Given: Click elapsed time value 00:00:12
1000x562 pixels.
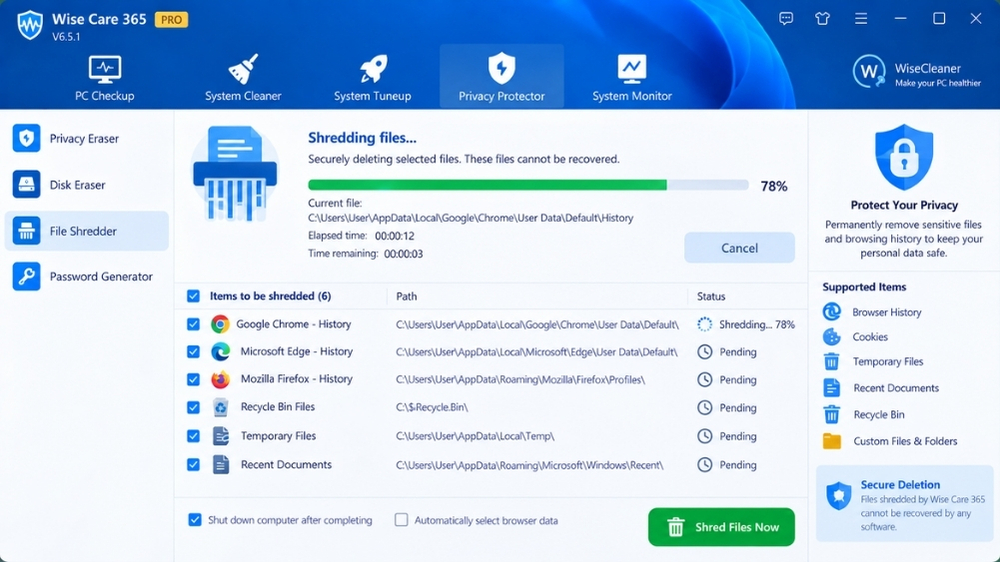Looking at the screenshot, I should click(x=395, y=235).
